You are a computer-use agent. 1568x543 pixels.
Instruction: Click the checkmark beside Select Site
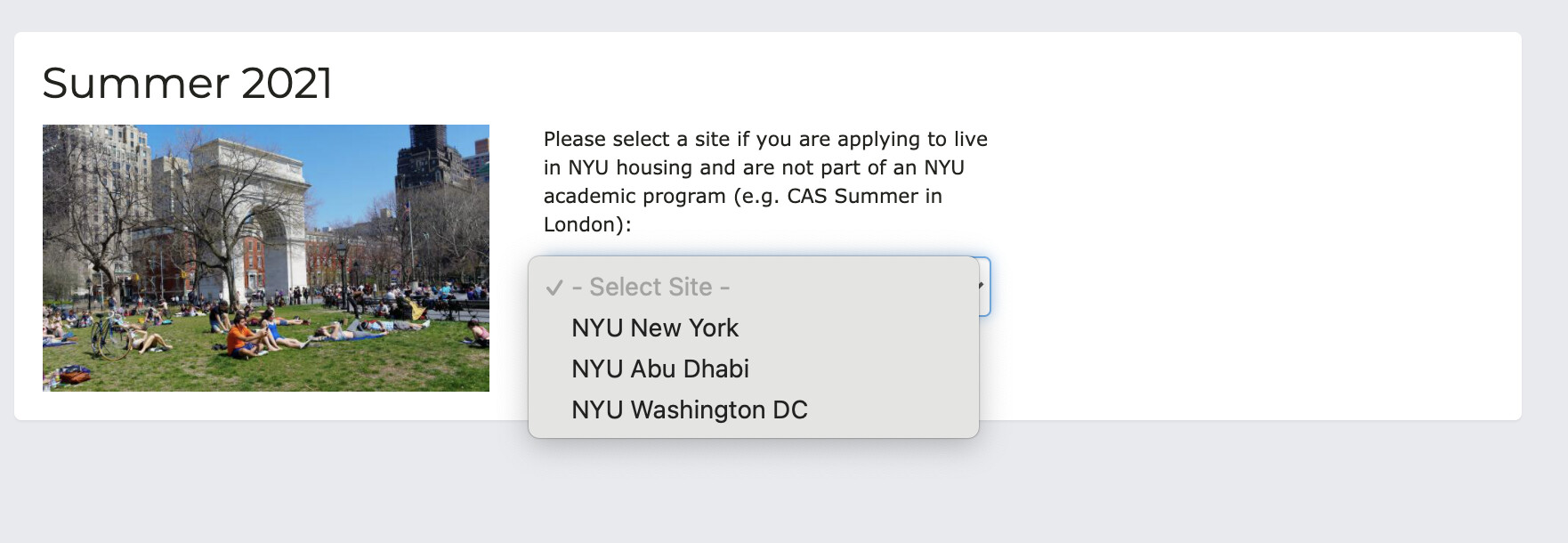click(554, 288)
